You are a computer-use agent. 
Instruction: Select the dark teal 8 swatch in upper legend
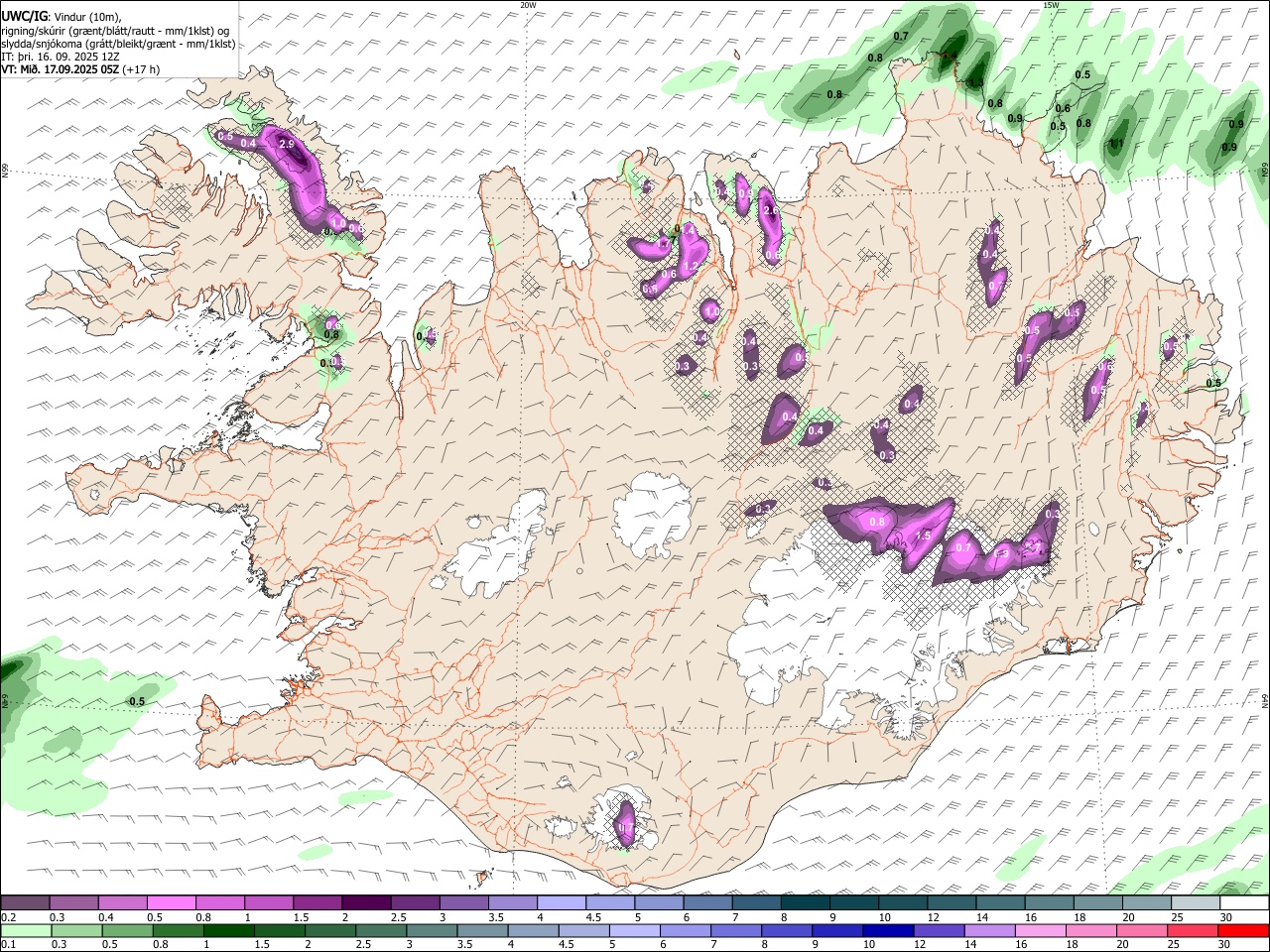pos(804,903)
